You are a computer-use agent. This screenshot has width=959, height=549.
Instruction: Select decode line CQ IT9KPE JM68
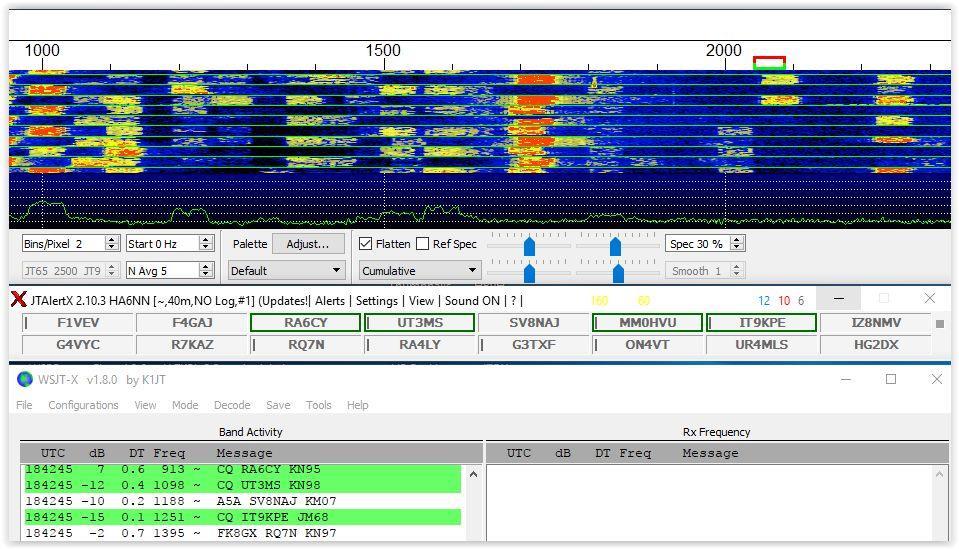(x=242, y=517)
